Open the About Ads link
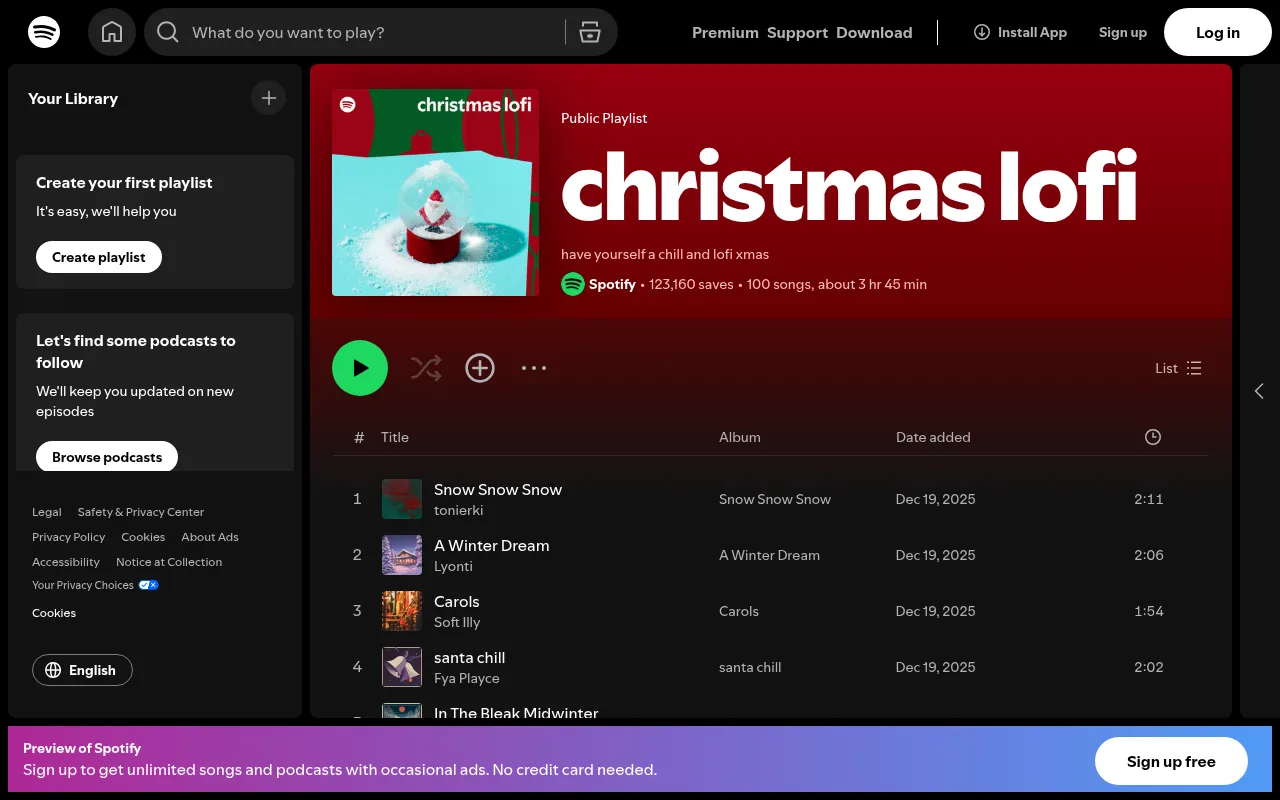The height and width of the screenshot is (800, 1280). (x=210, y=537)
